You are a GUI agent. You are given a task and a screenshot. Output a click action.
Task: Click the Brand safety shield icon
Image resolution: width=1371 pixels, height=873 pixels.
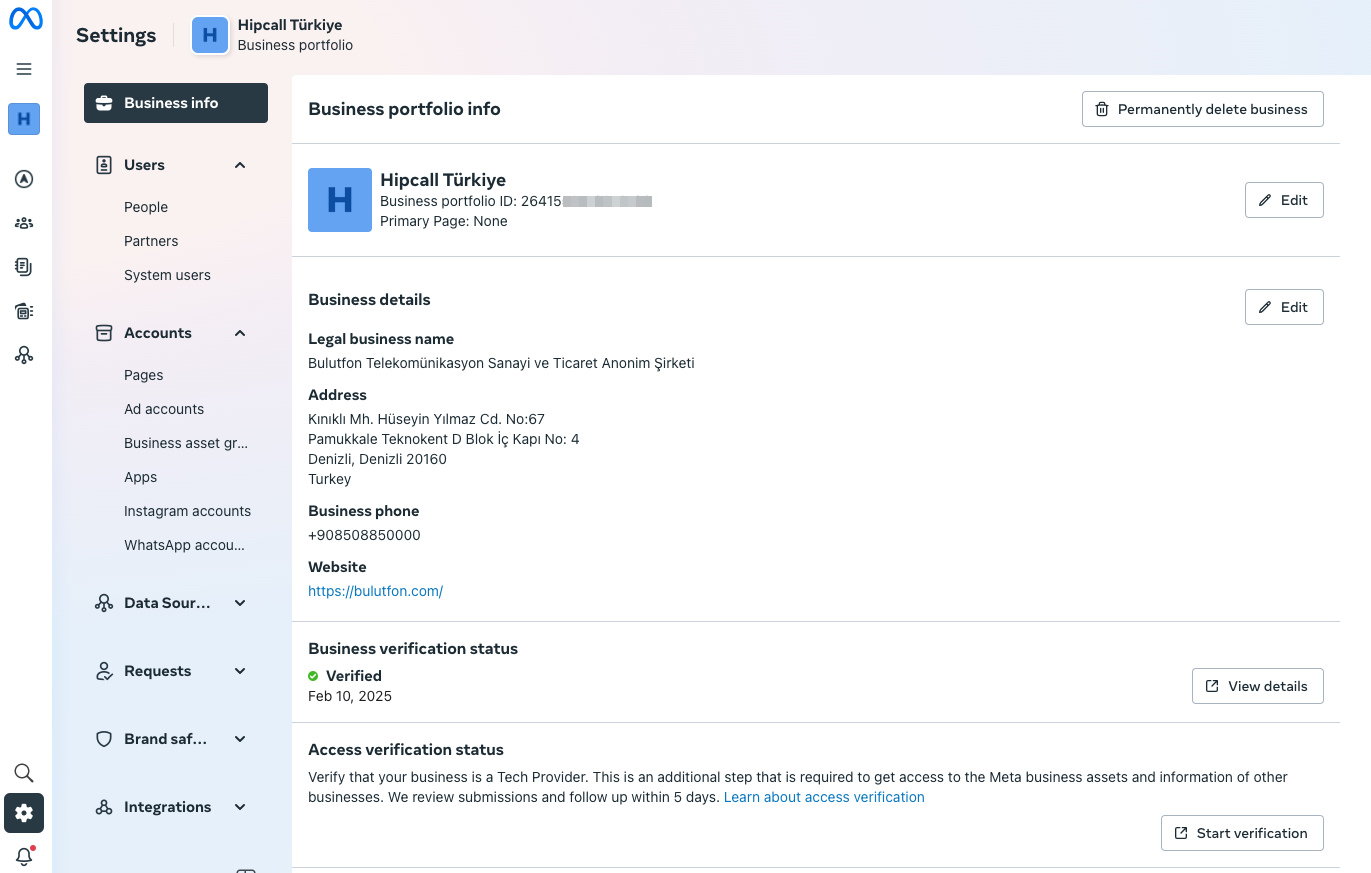click(x=103, y=739)
